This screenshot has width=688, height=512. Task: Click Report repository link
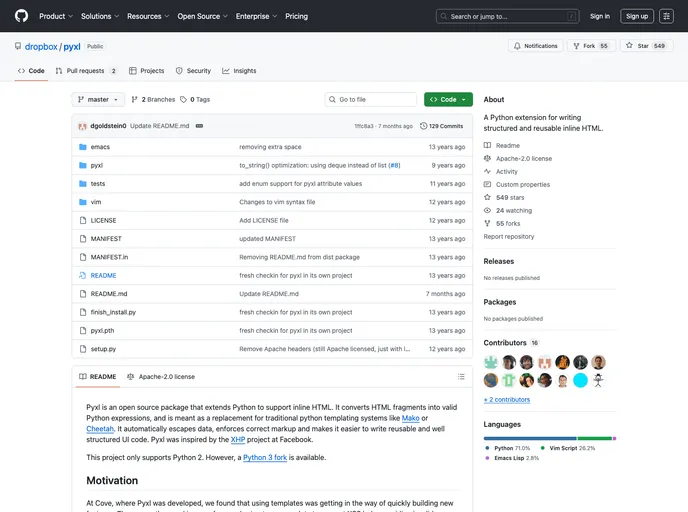pos(509,237)
